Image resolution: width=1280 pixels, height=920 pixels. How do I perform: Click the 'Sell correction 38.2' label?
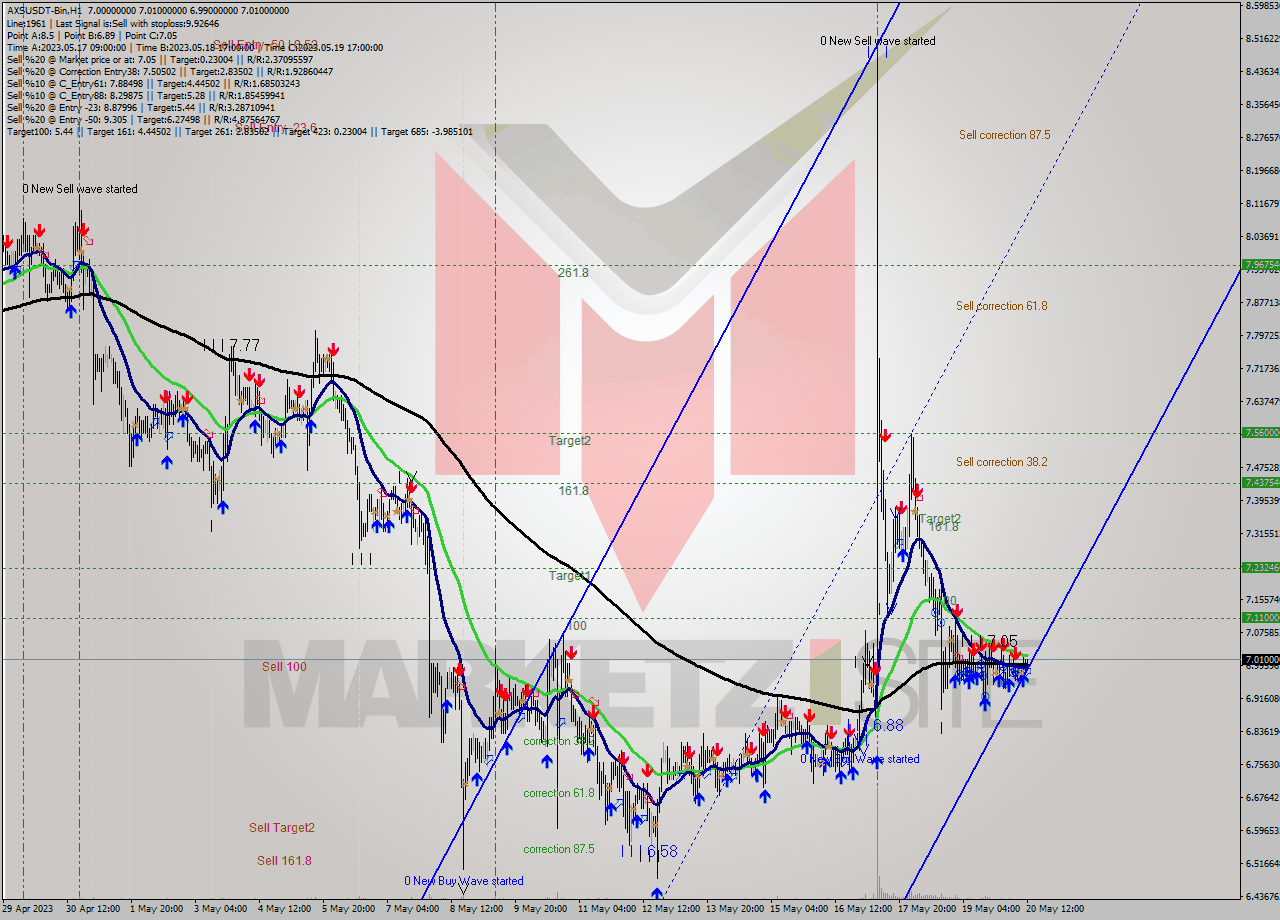(x=1002, y=462)
